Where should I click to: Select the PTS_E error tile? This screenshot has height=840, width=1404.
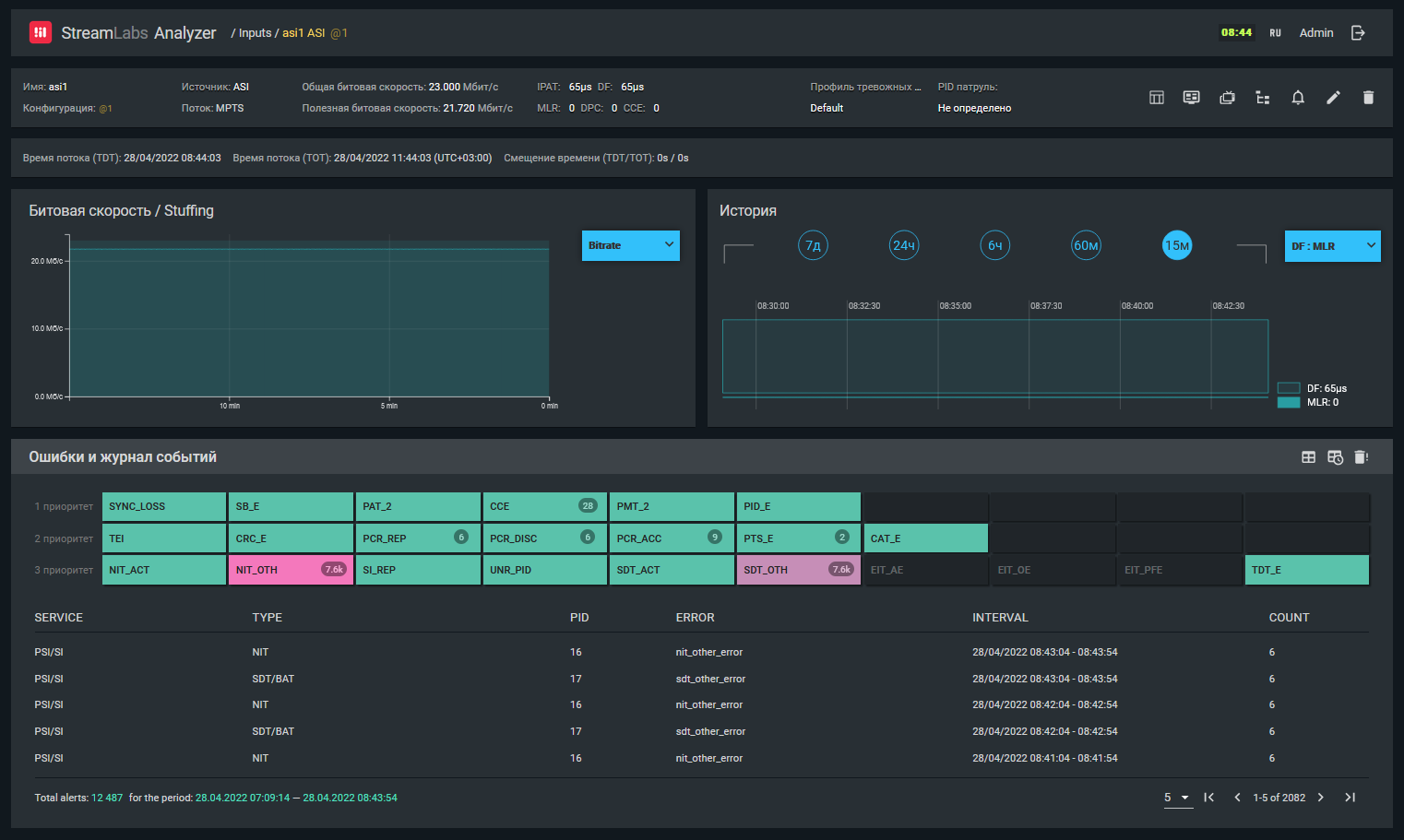pos(799,538)
